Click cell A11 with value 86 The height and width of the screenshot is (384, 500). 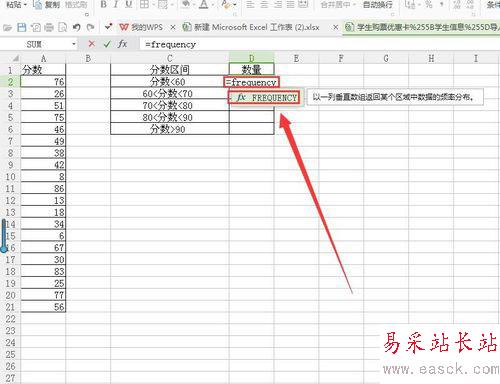43,188
